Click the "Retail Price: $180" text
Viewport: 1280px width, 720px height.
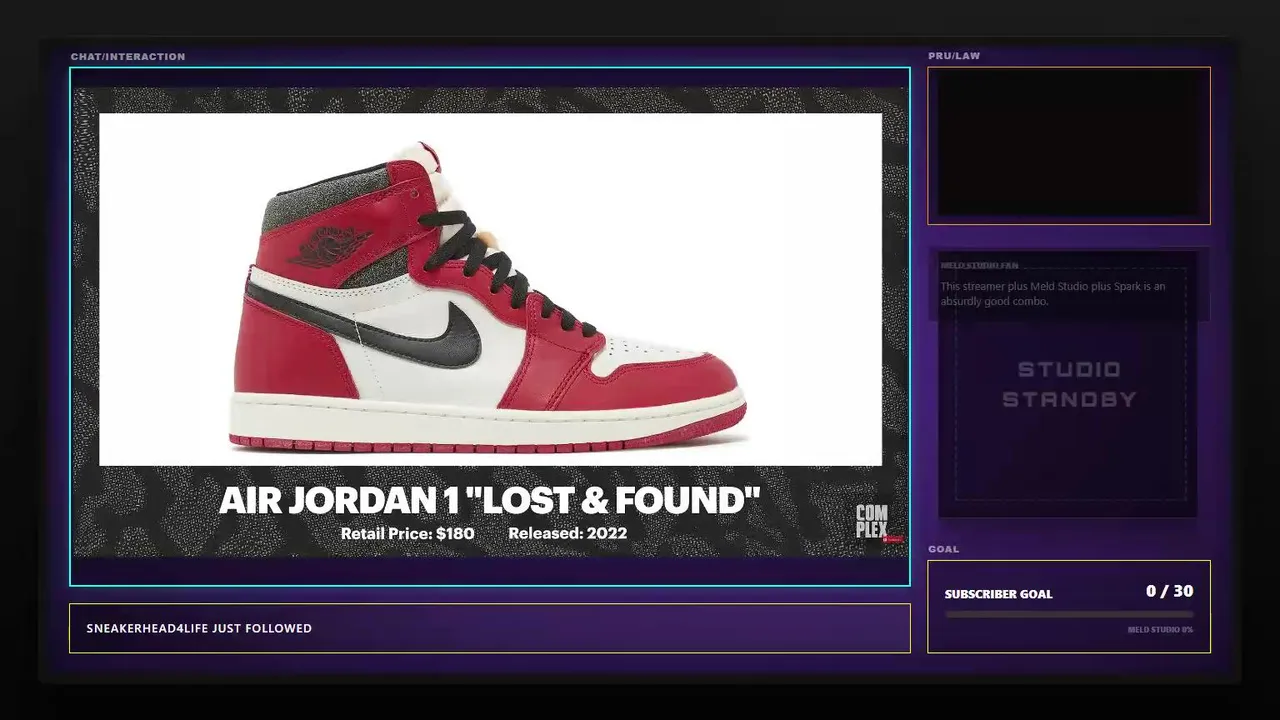point(407,533)
